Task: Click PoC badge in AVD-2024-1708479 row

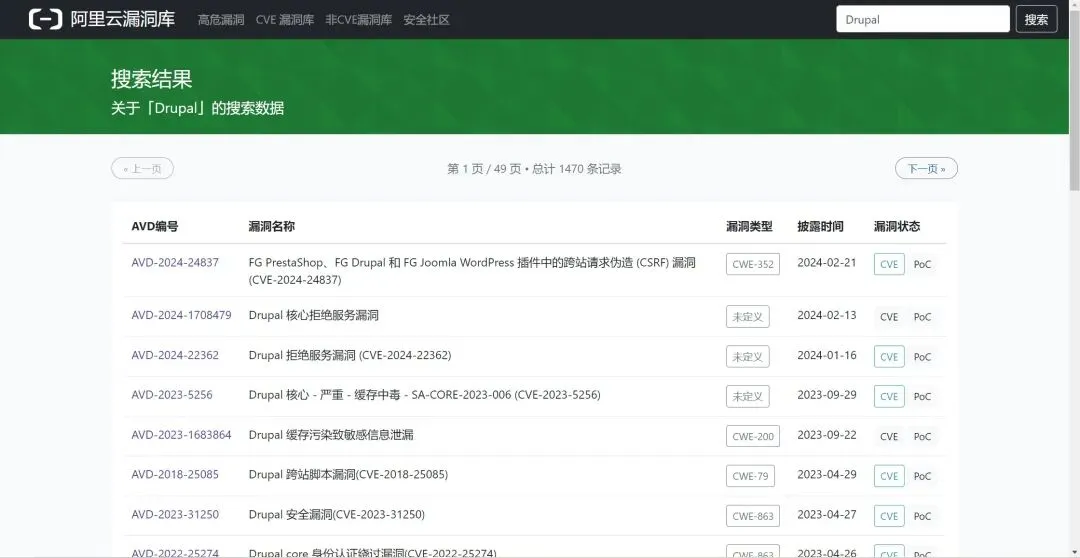Action: click(922, 317)
